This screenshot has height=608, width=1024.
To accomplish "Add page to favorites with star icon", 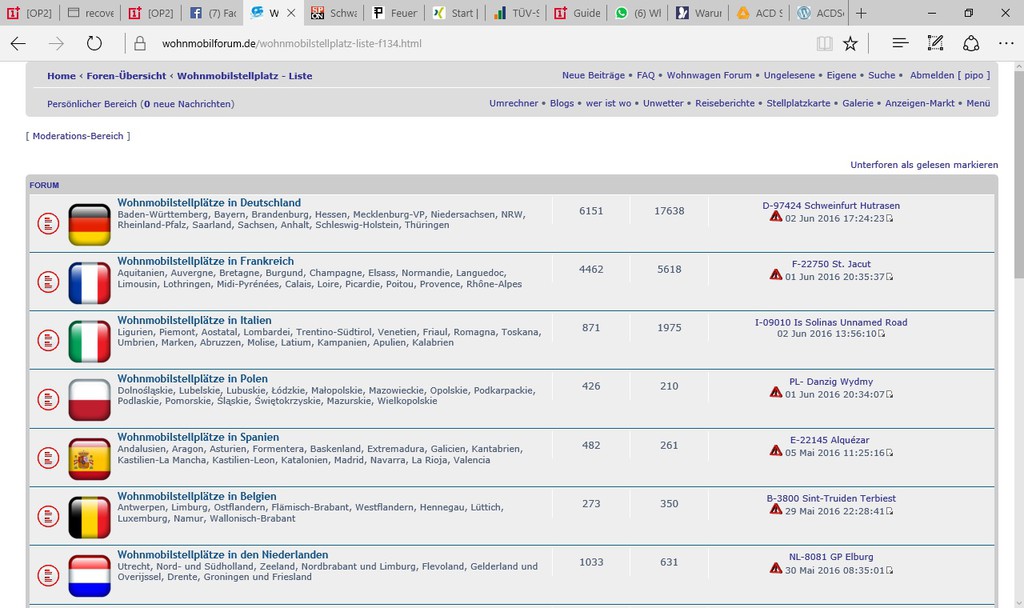I will [x=850, y=43].
